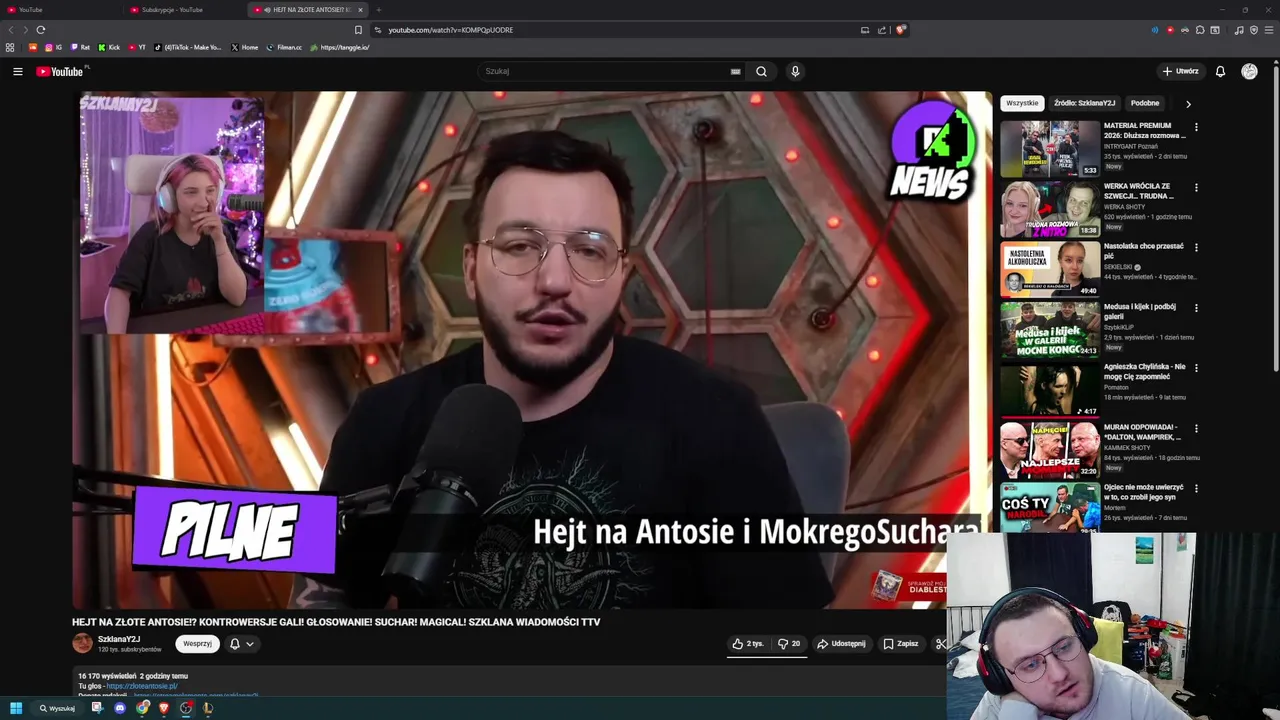Open the browser main hamburger menu
The width and height of the screenshot is (1280, 720).
tap(1268, 30)
